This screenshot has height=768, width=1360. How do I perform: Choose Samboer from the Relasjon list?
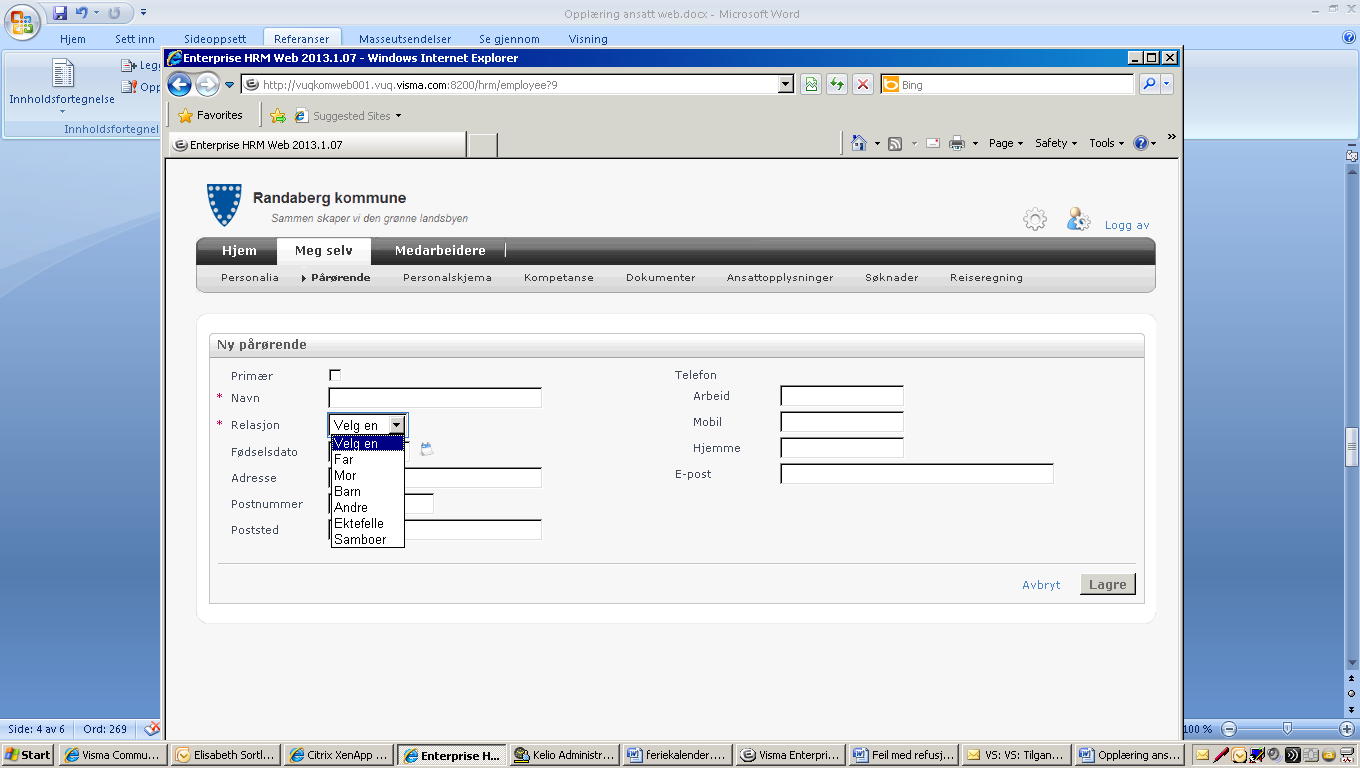[x=367, y=539]
